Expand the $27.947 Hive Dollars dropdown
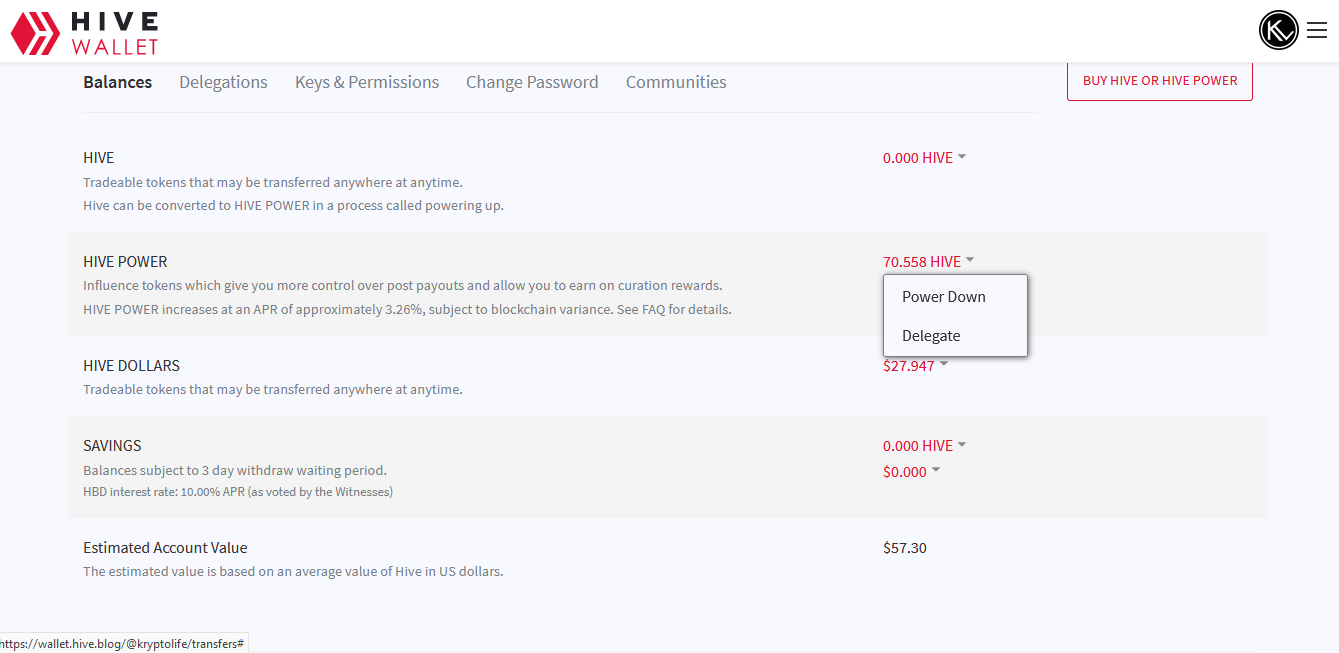 (x=909, y=367)
